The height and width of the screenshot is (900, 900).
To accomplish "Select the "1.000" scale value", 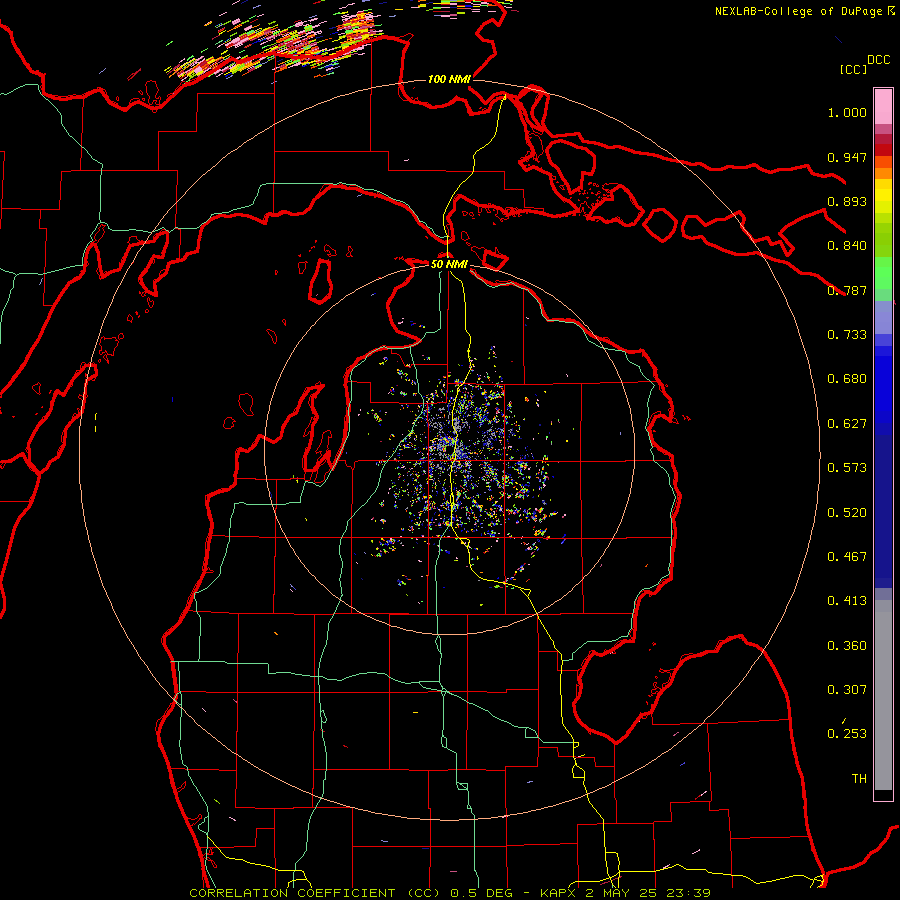I will [847, 112].
